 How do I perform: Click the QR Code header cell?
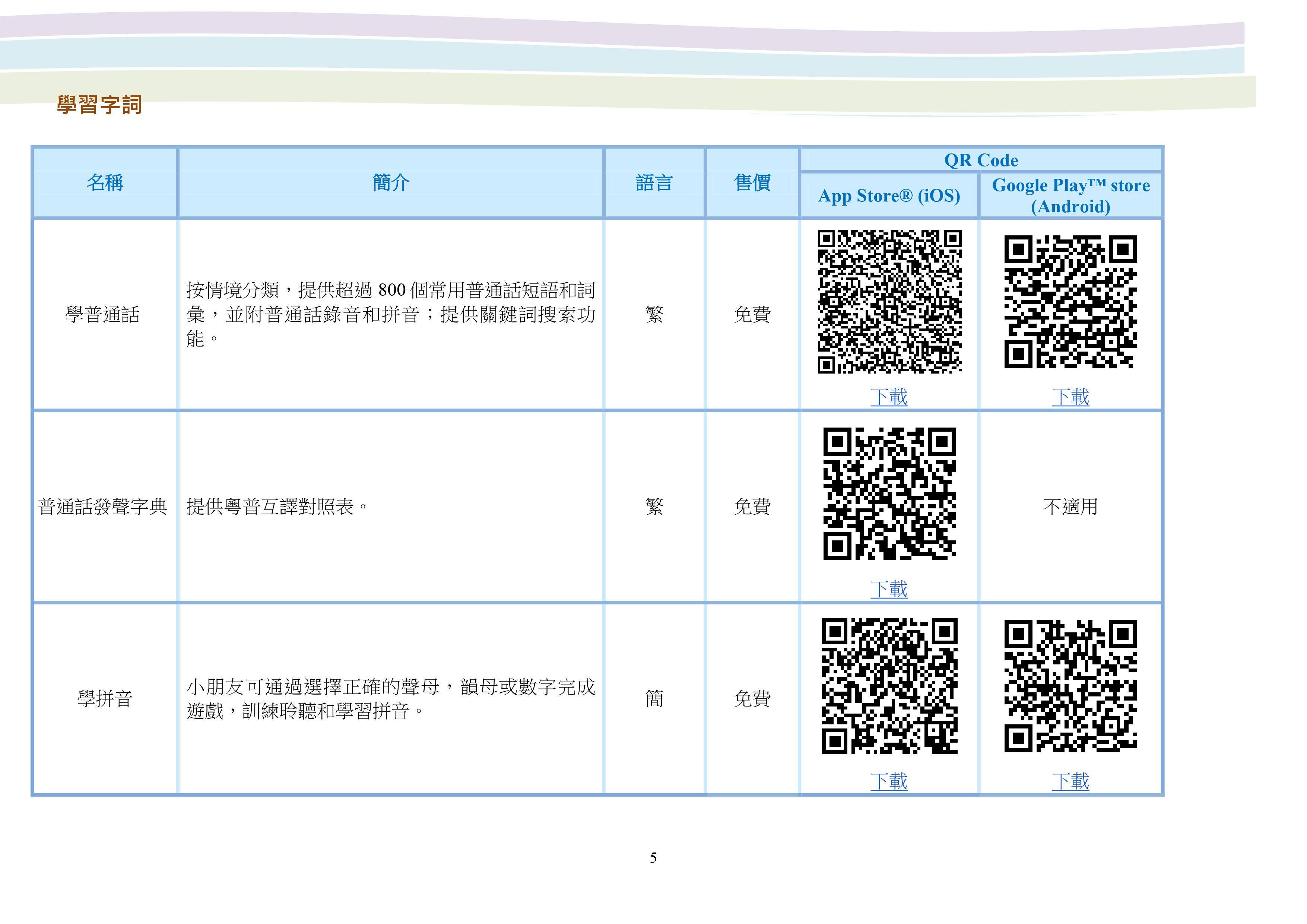(x=981, y=160)
